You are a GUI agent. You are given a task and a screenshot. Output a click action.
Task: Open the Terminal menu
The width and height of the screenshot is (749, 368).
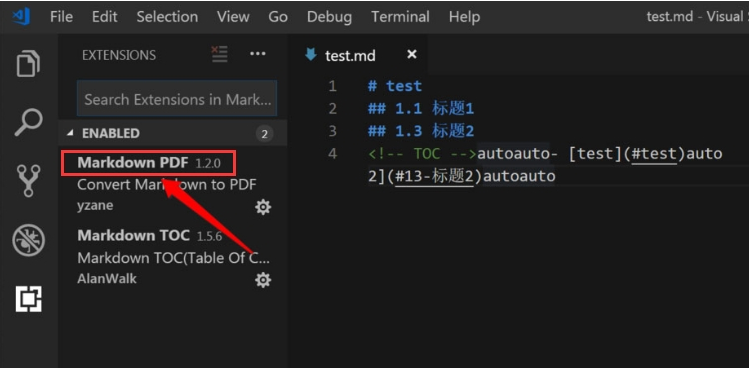coord(400,17)
